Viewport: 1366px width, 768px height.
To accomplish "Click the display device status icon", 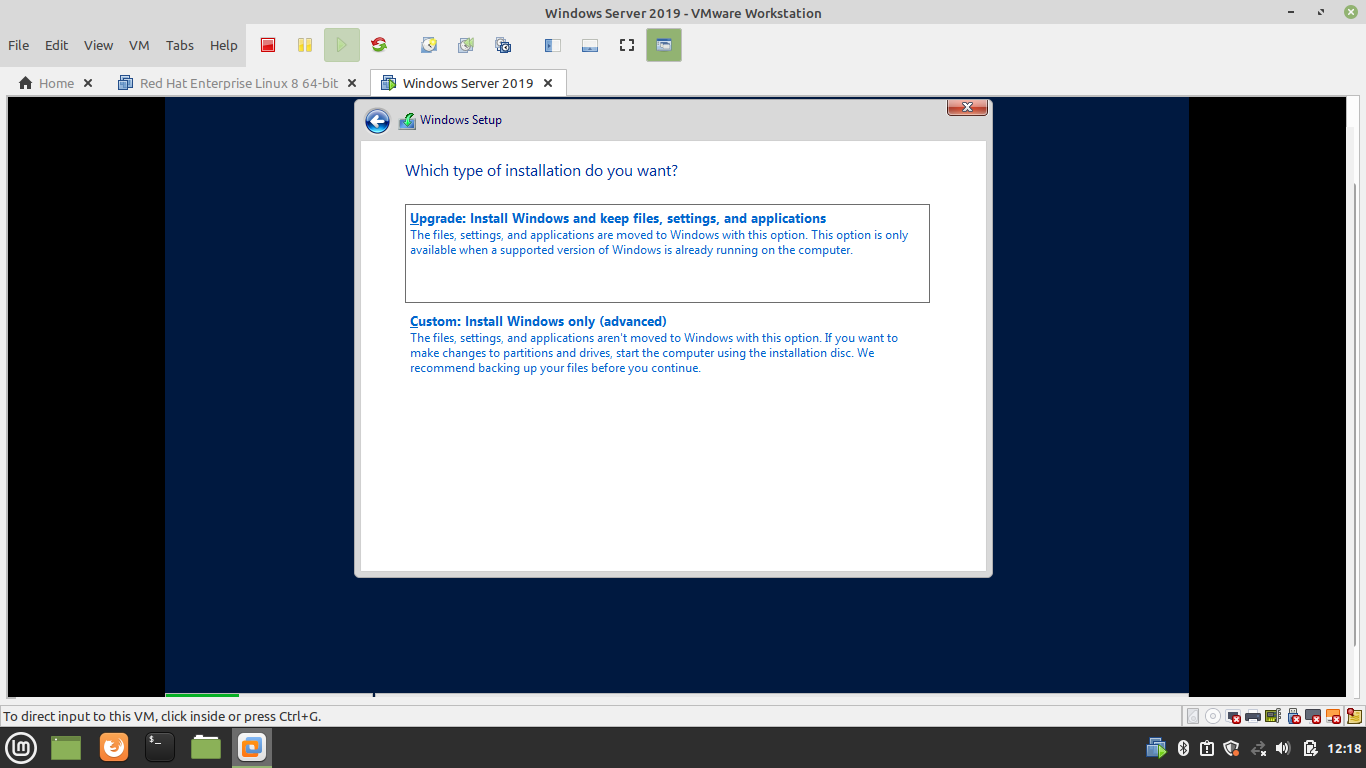I will point(1313,716).
